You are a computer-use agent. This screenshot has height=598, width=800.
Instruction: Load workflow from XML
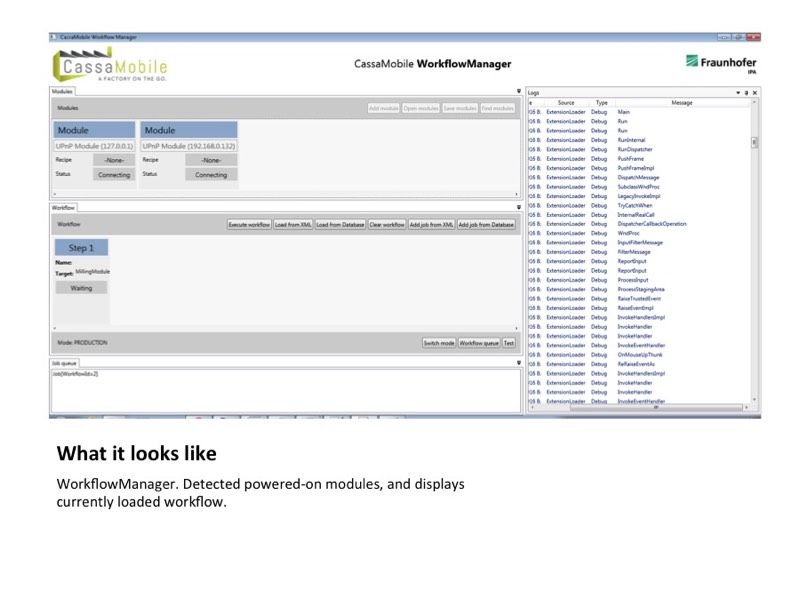[x=293, y=225]
